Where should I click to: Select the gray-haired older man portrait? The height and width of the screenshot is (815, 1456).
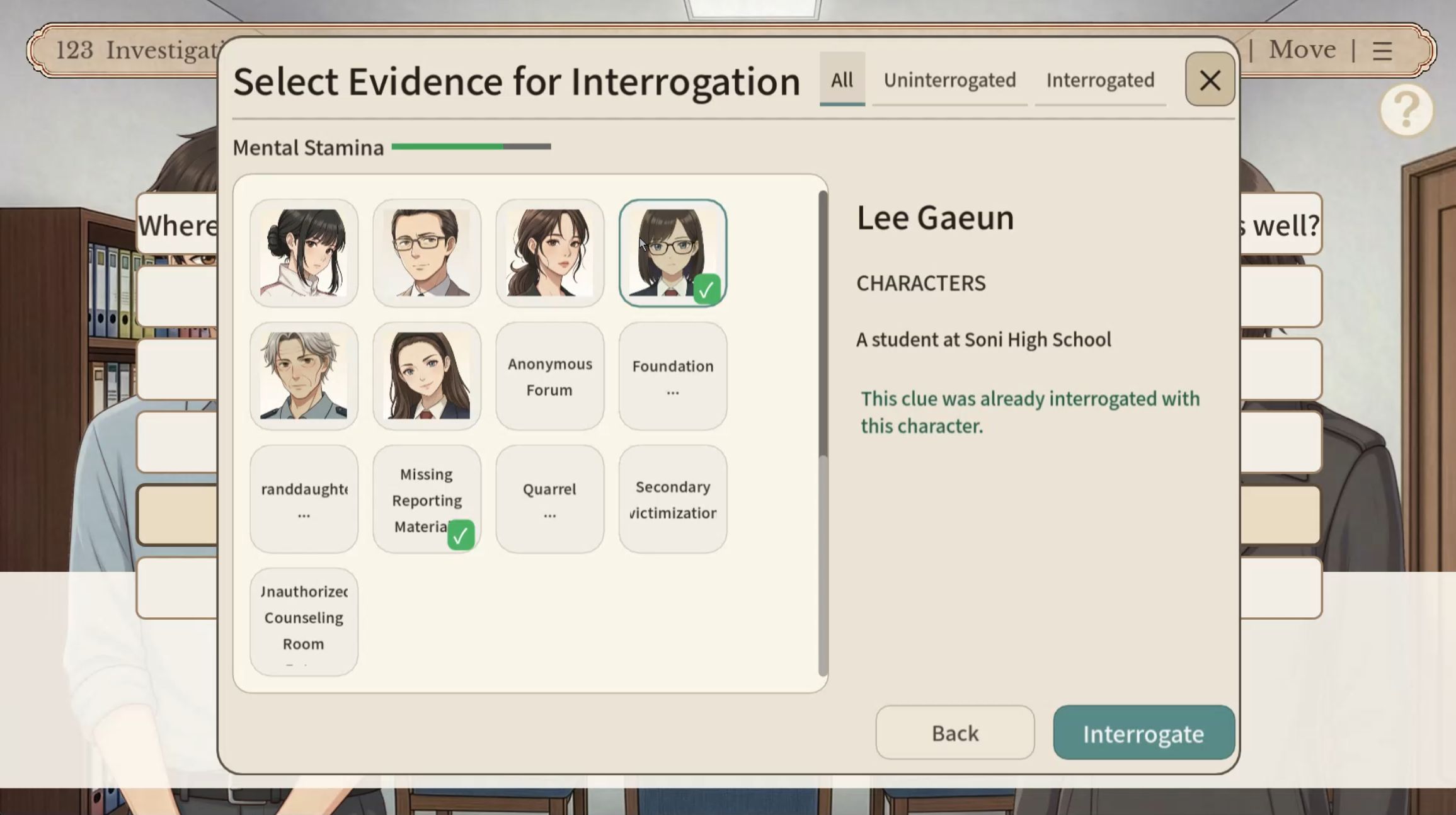coord(304,376)
